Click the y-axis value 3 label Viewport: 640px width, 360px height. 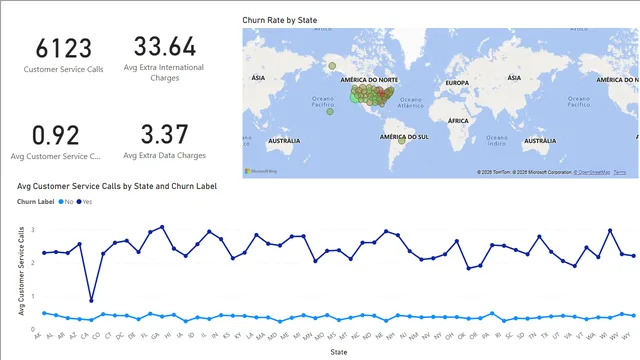tap(33, 230)
